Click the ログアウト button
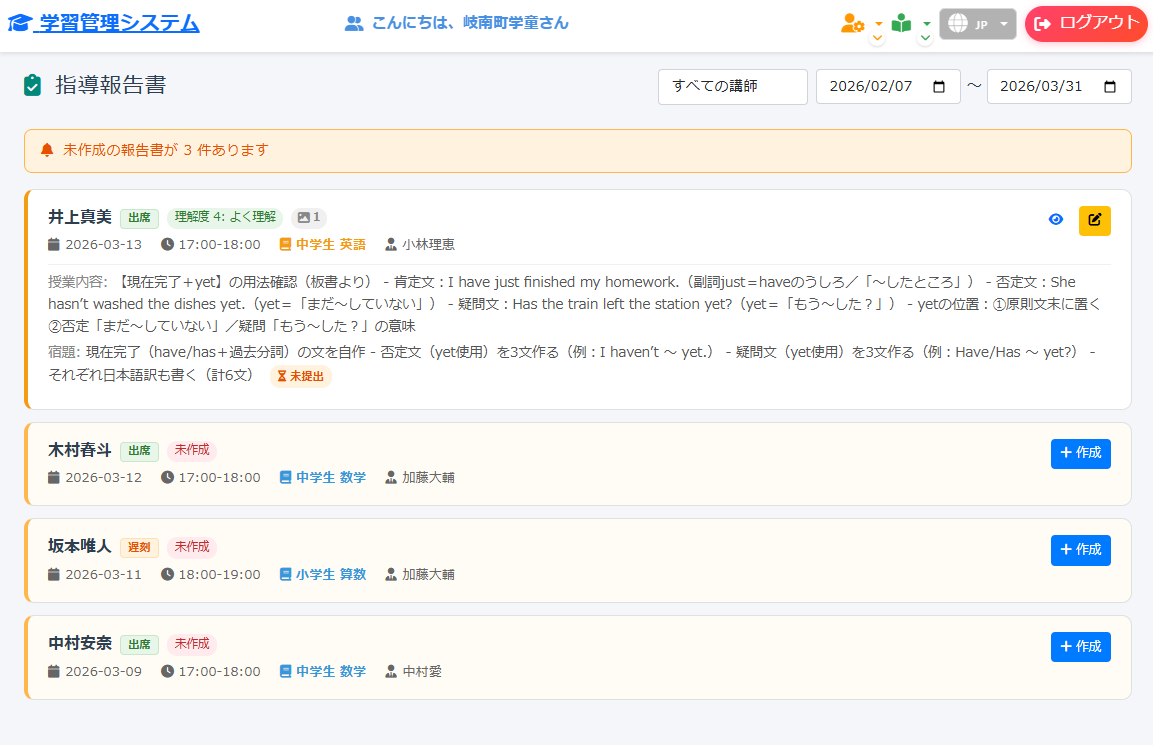Screen dimensions: 1153x745 point(1085,24)
